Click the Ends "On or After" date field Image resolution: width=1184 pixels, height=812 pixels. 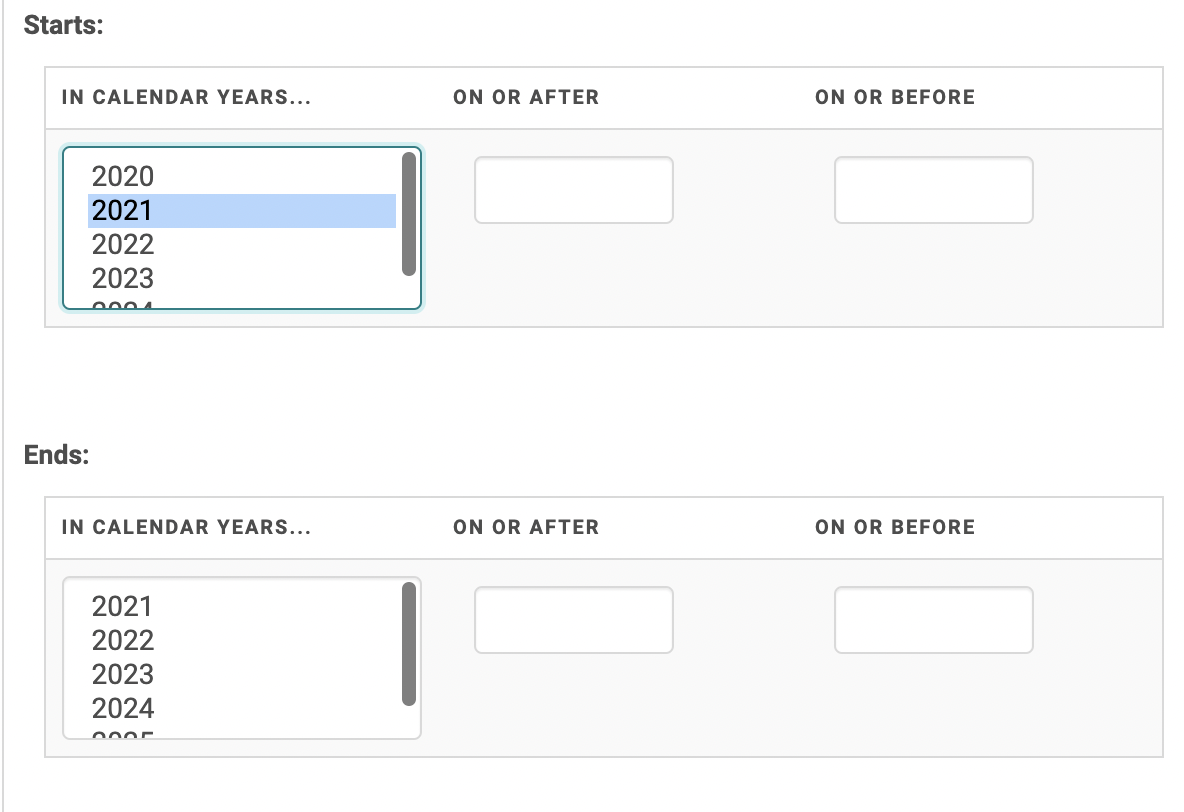pos(573,620)
